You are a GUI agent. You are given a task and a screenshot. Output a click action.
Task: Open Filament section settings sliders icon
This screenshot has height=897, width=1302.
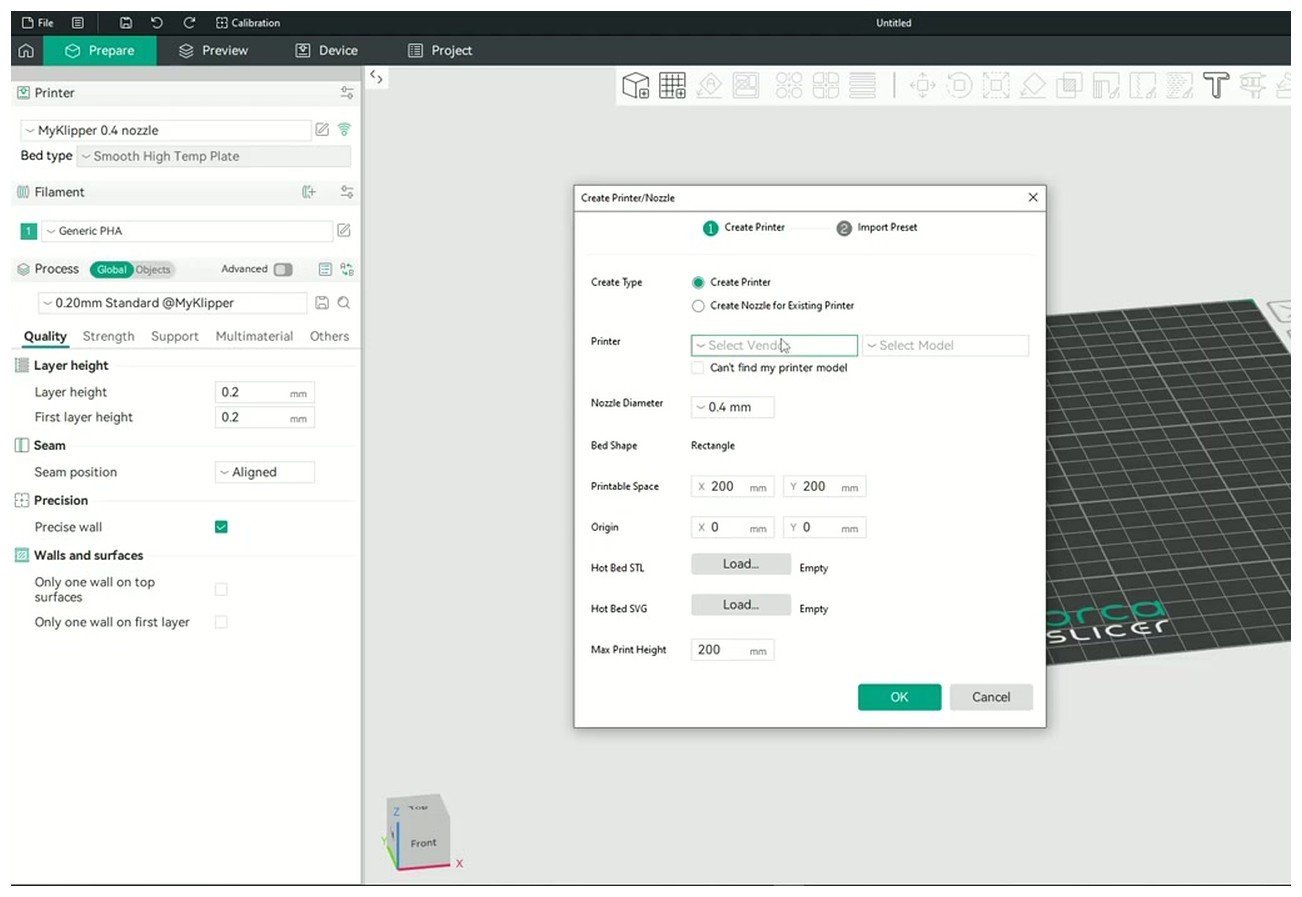pyautogui.click(x=347, y=192)
